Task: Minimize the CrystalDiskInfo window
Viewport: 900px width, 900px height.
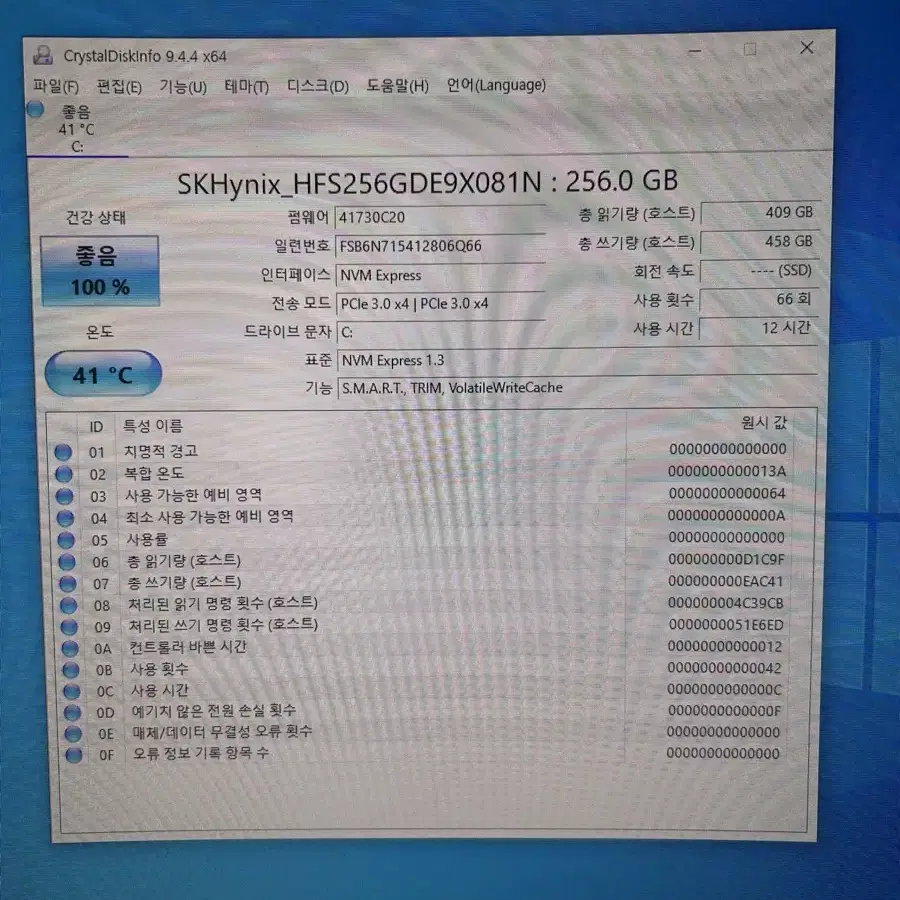Action: click(695, 51)
